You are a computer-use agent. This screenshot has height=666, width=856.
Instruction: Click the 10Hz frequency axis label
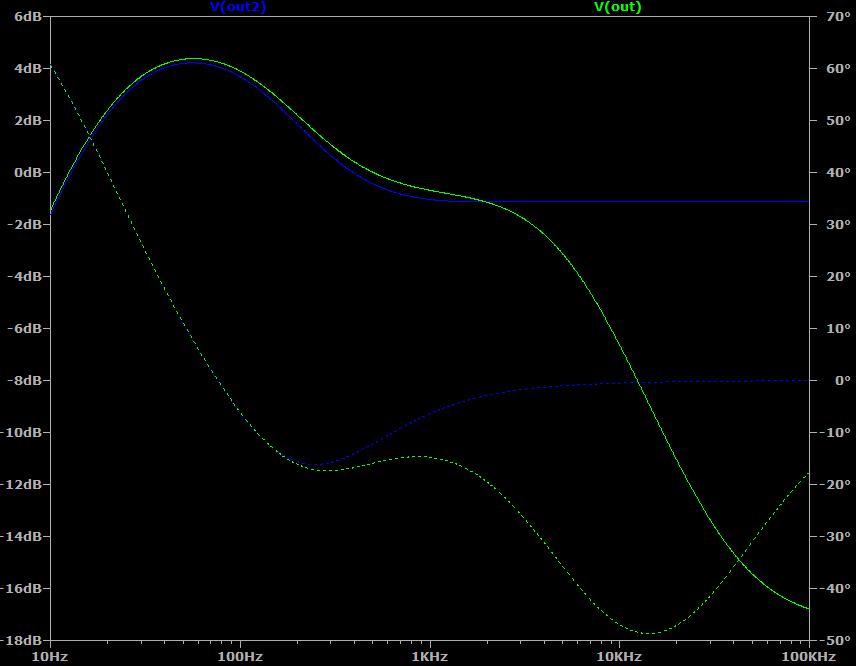tap(49, 657)
